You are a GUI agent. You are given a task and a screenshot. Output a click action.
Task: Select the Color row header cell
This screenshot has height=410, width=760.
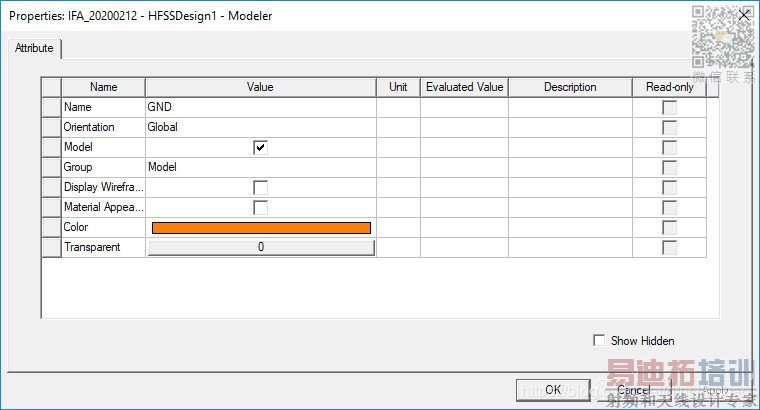[51, 227]
